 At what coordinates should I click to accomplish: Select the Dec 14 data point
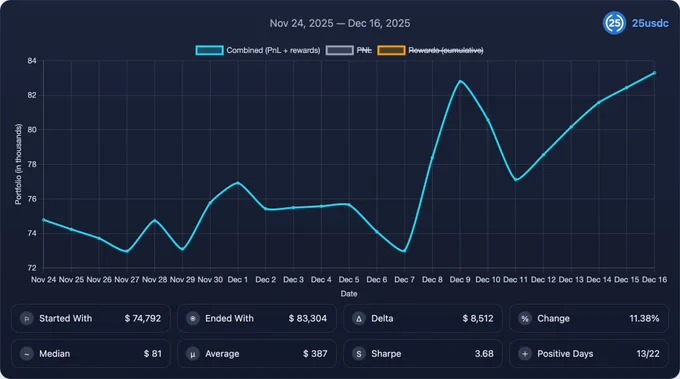599,103
